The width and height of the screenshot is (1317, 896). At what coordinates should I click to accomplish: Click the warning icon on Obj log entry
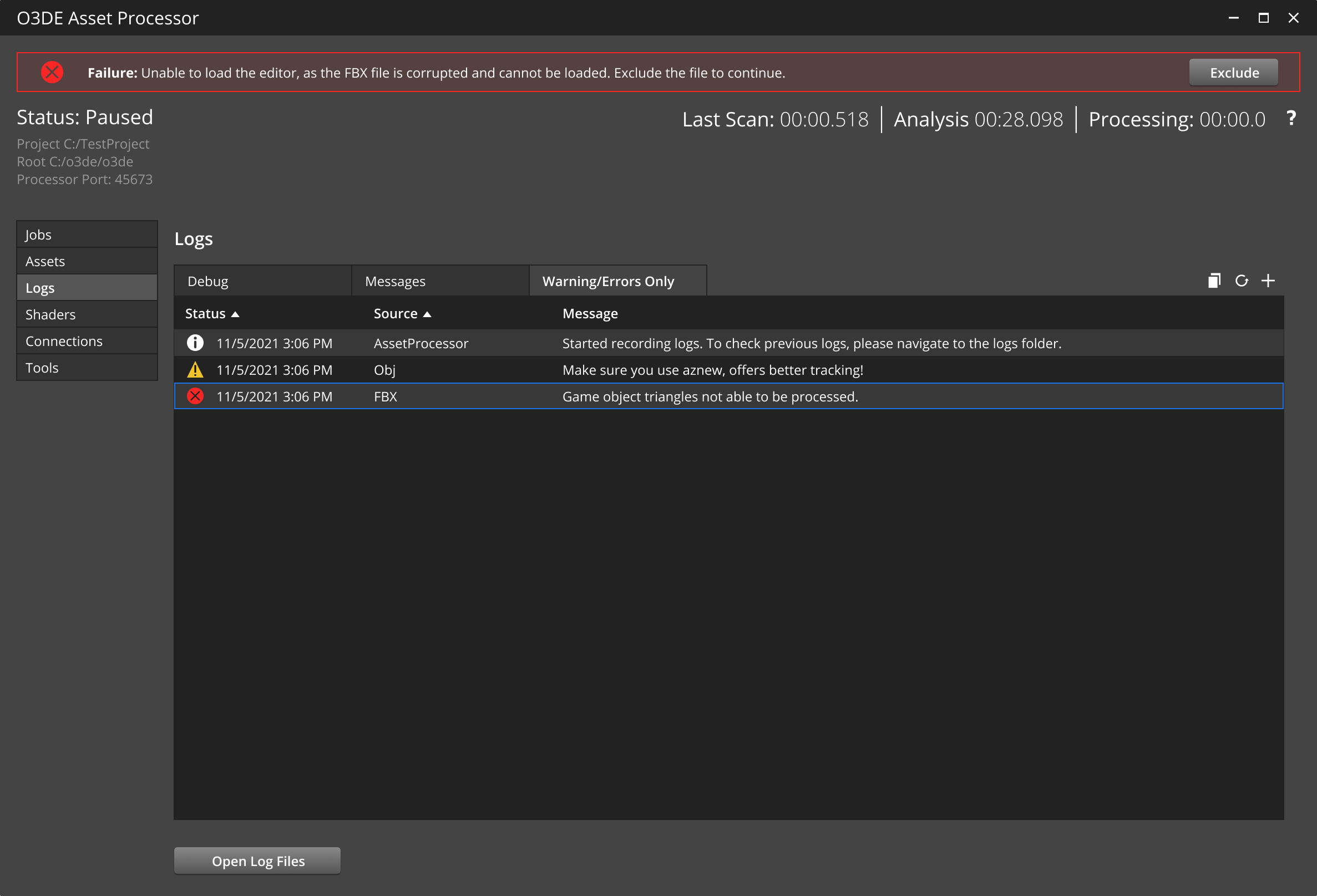[x=196, y=370]
